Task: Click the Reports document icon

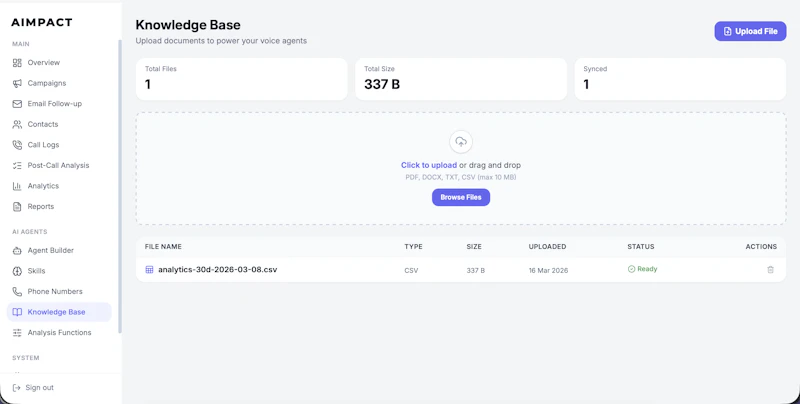Action: pyautogui.click(x=17, y=207)
